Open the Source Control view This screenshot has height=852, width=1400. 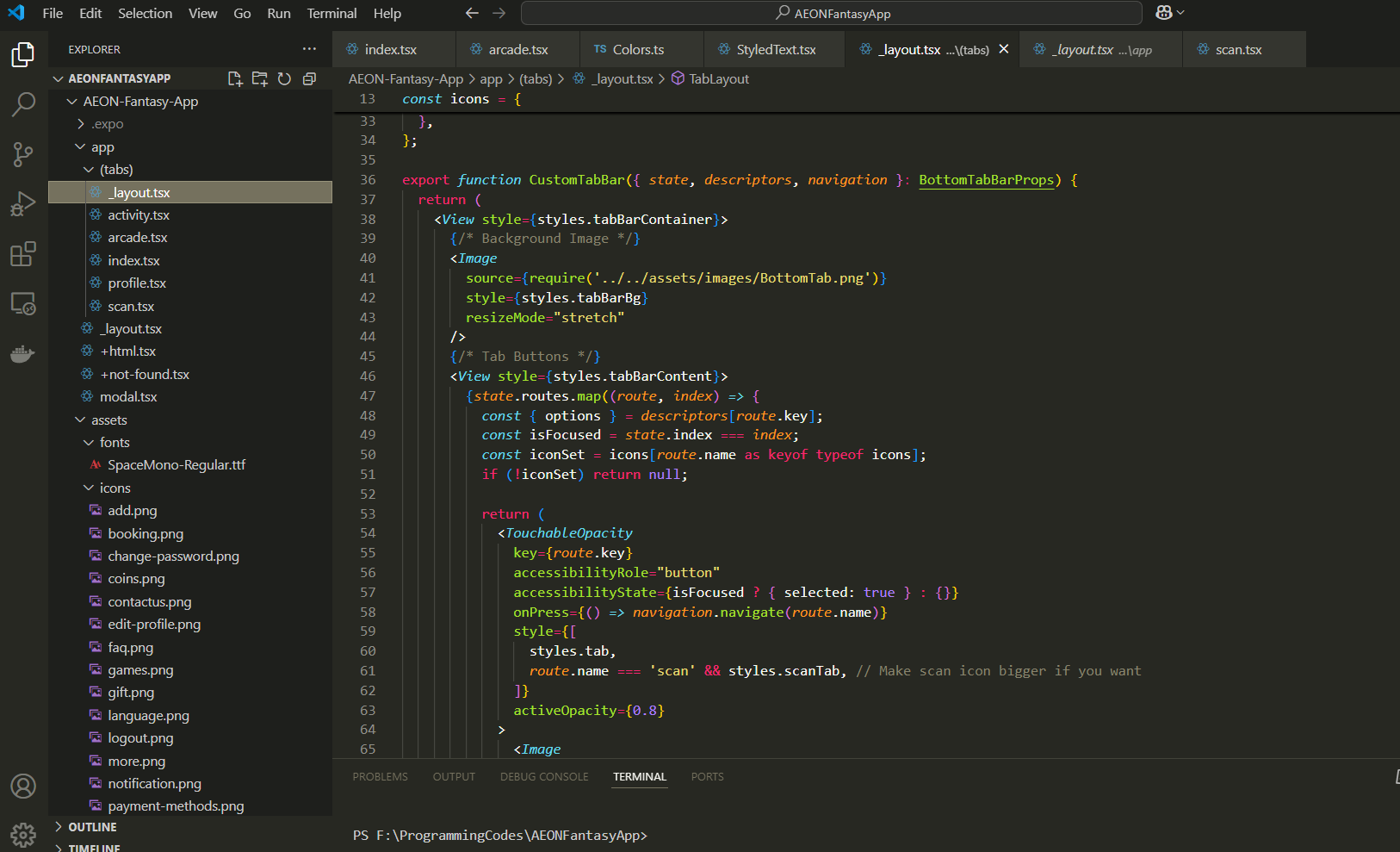[23, 154]
